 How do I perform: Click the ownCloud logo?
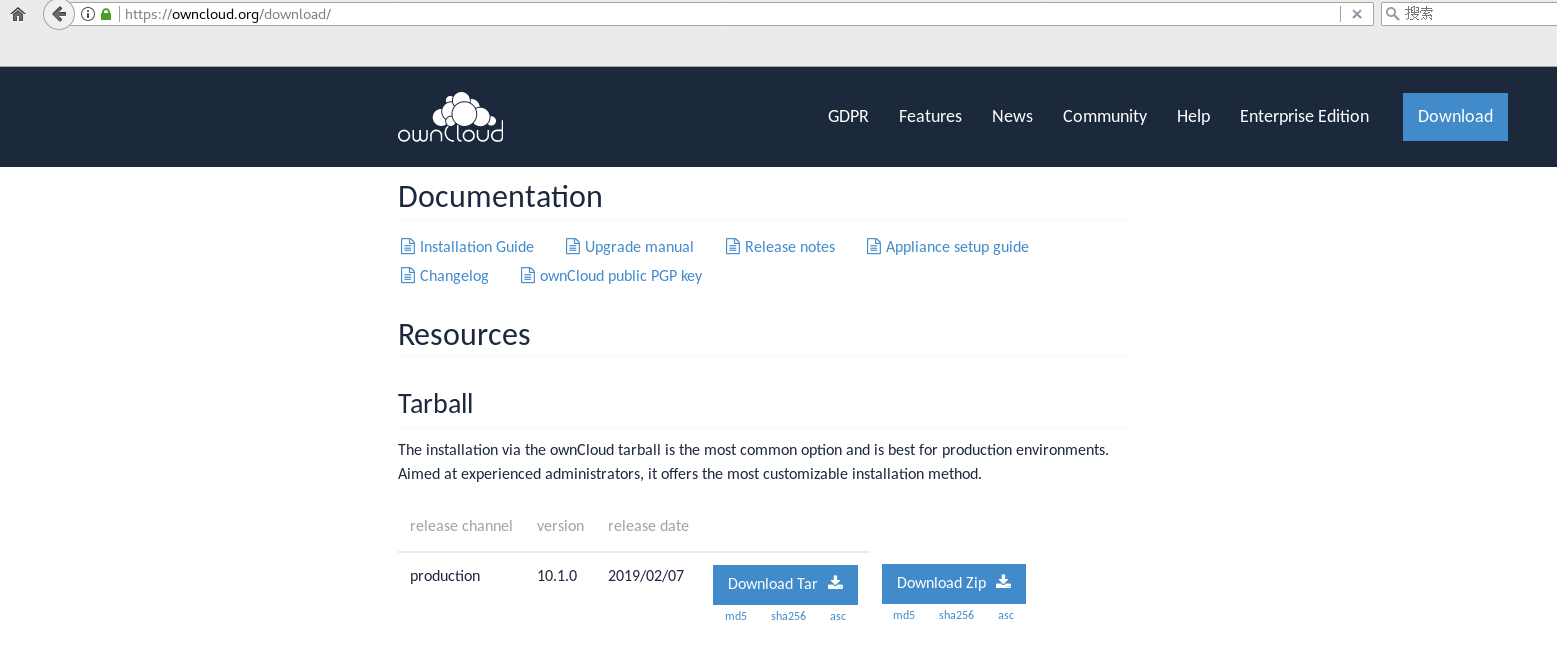coord(450,117)
